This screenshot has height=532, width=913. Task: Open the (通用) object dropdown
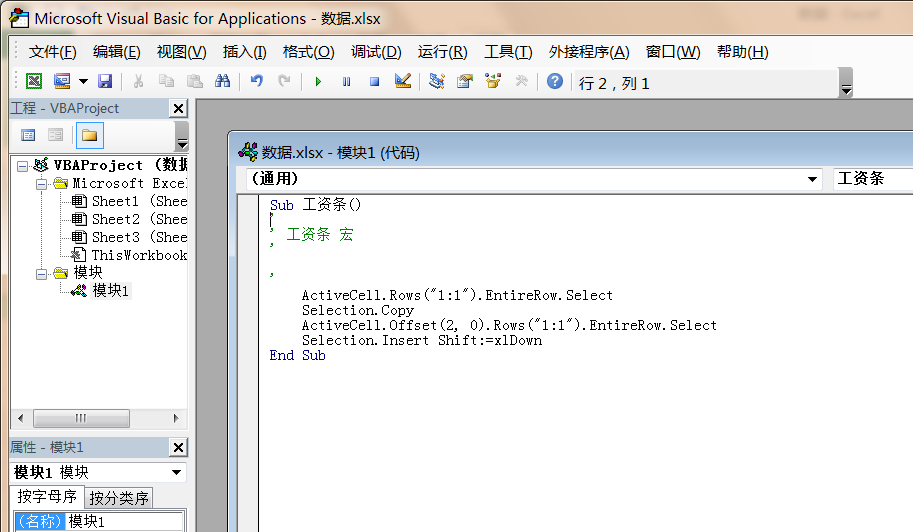coord(812,179)
